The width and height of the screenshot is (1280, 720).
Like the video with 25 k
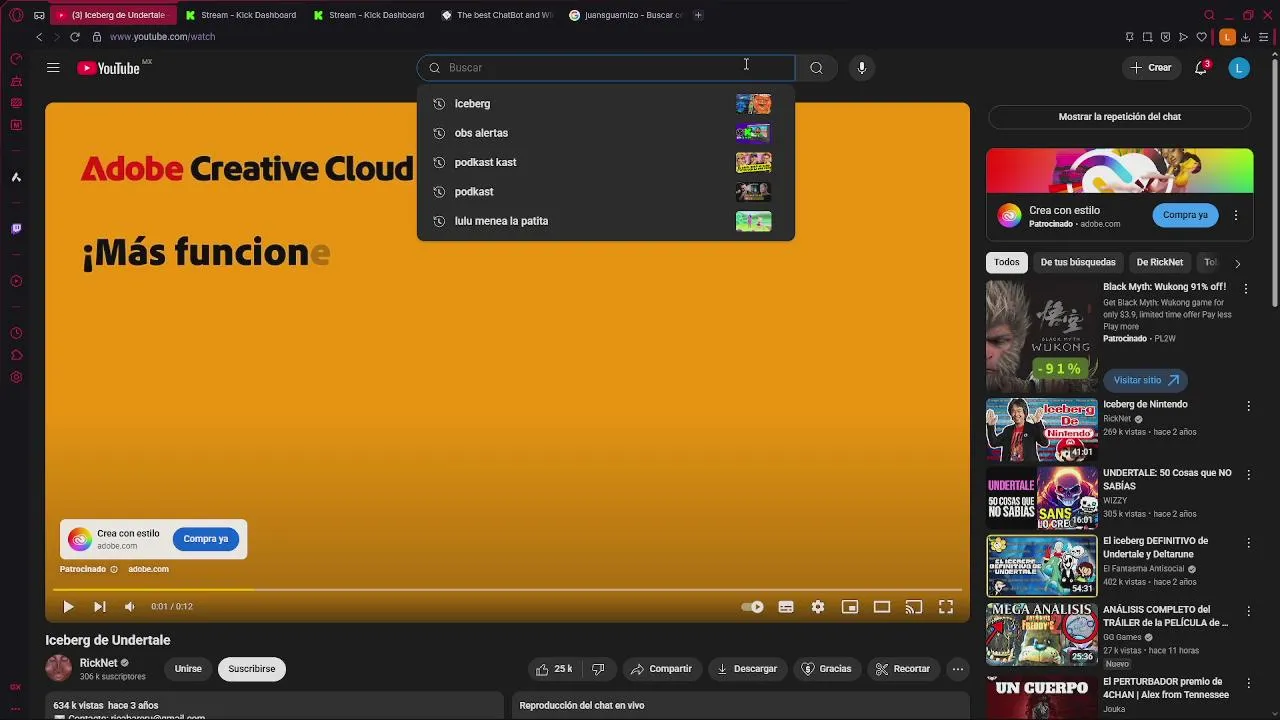pos(554,669)
